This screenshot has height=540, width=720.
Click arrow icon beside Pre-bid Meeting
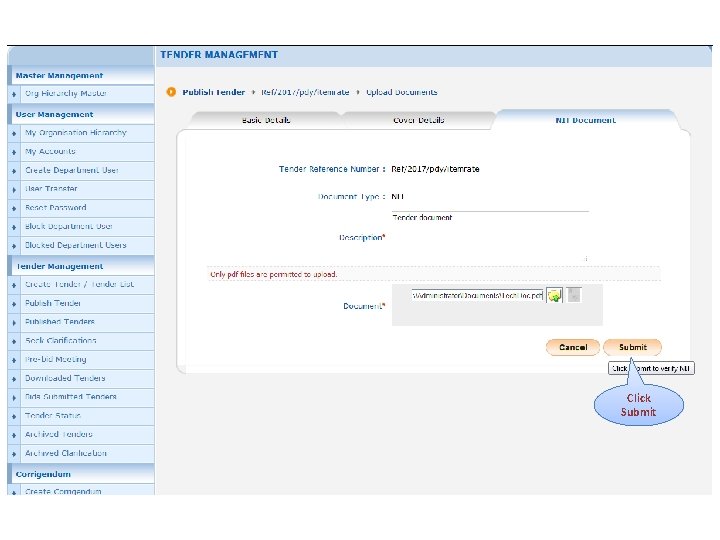[14, 360]
